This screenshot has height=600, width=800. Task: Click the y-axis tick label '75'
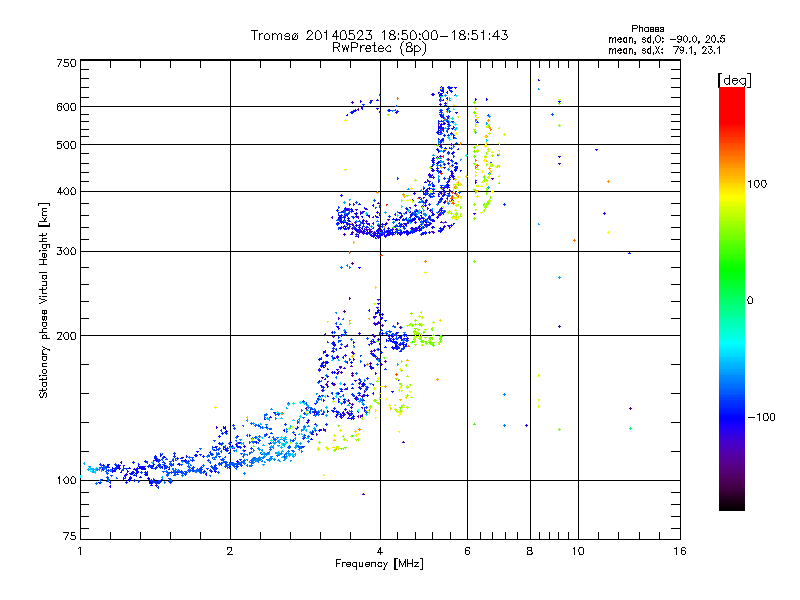point(70,536)
